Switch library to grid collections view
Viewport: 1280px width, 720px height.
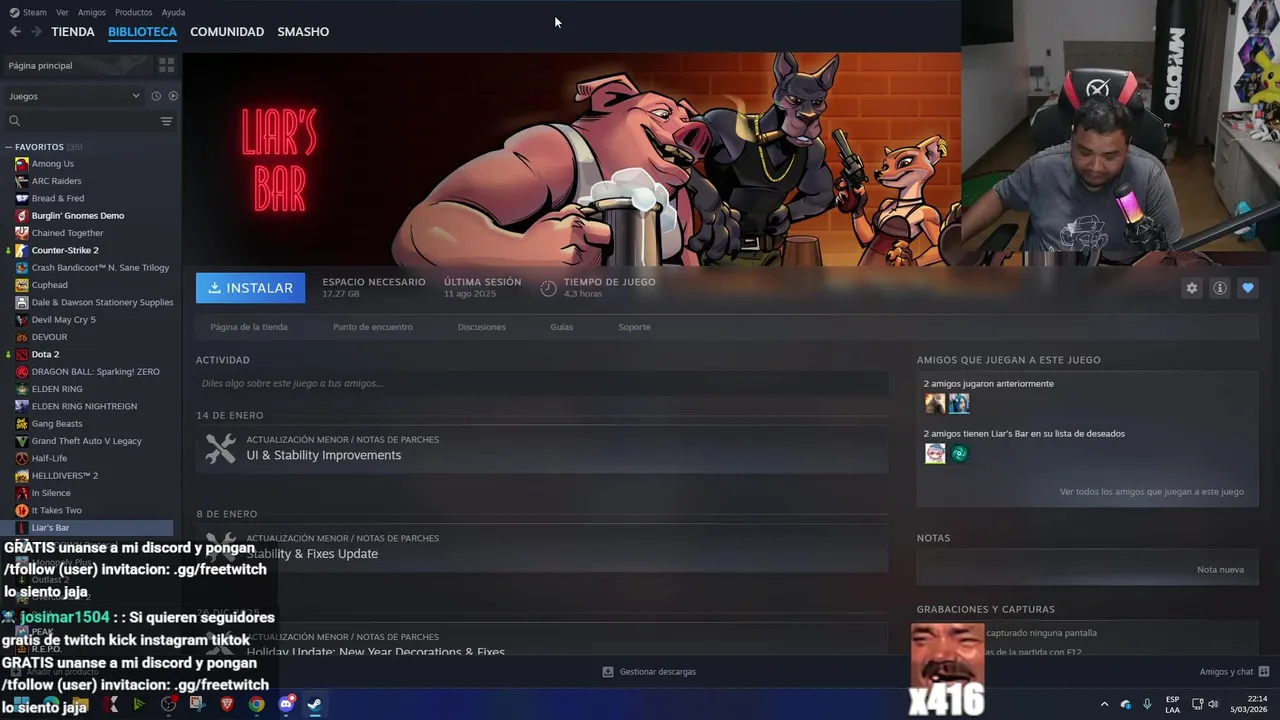tap(166, 65)
